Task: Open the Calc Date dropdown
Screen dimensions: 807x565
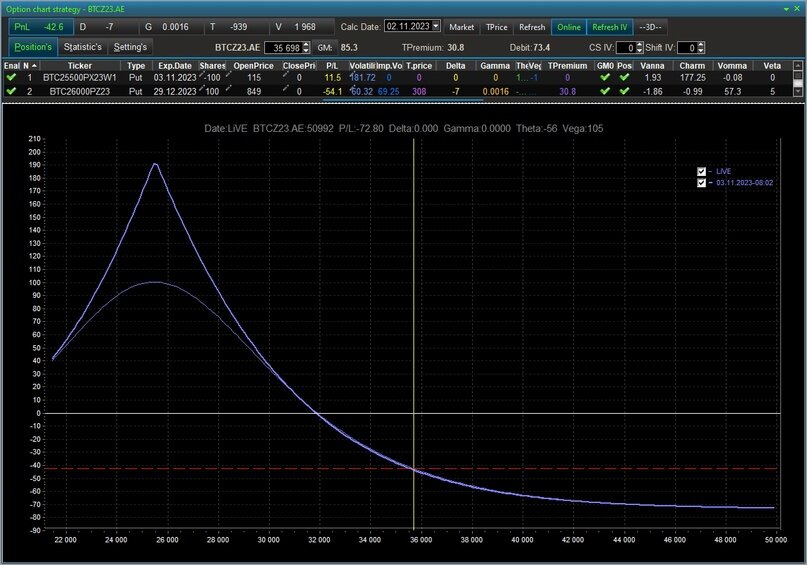Action: click(x=436, y=27)
